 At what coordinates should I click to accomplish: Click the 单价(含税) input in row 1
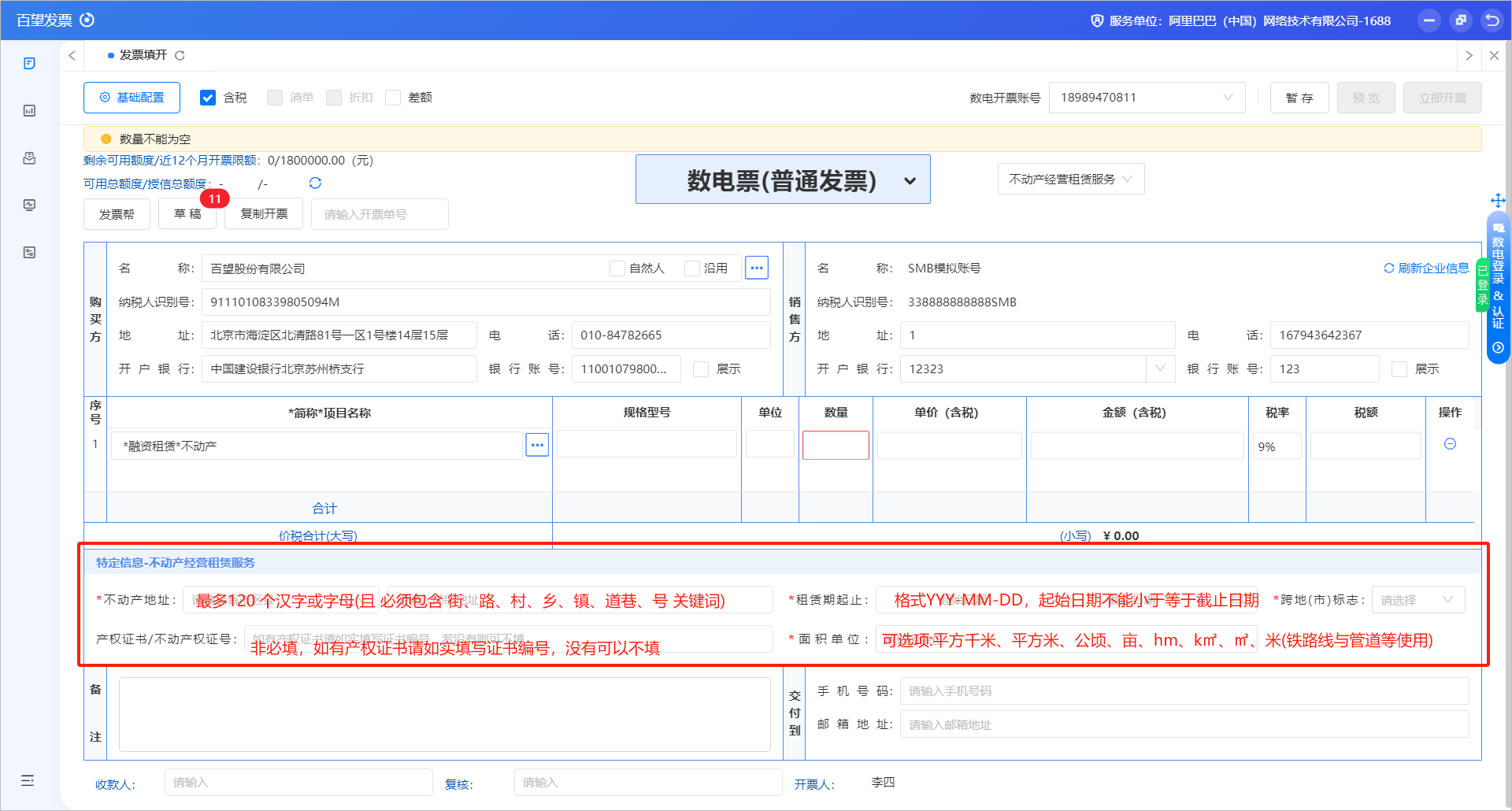[949, 445]
